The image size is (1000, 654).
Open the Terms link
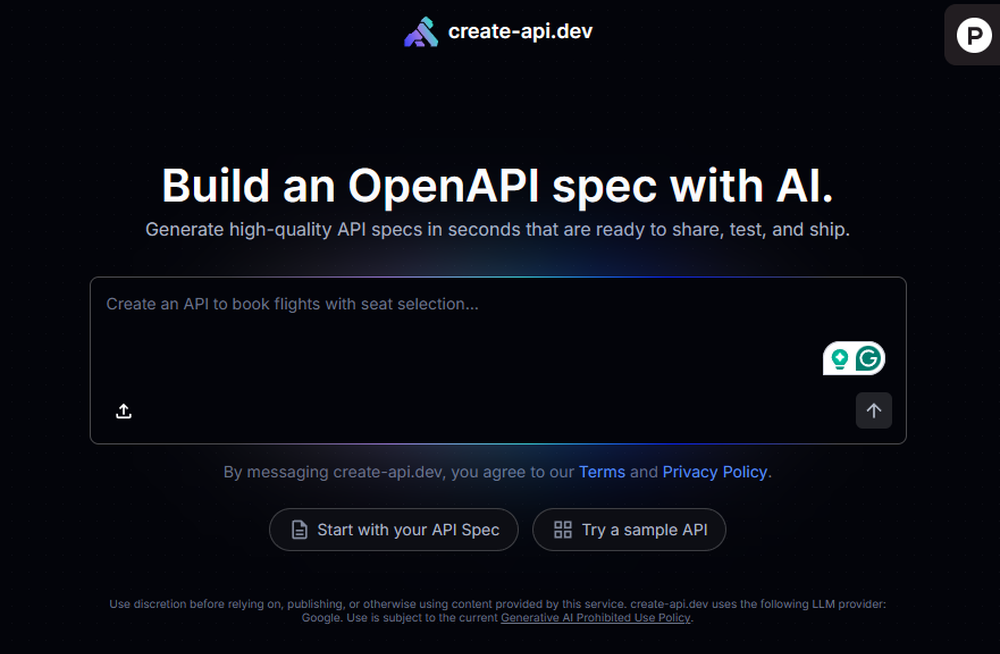[602, 471]
